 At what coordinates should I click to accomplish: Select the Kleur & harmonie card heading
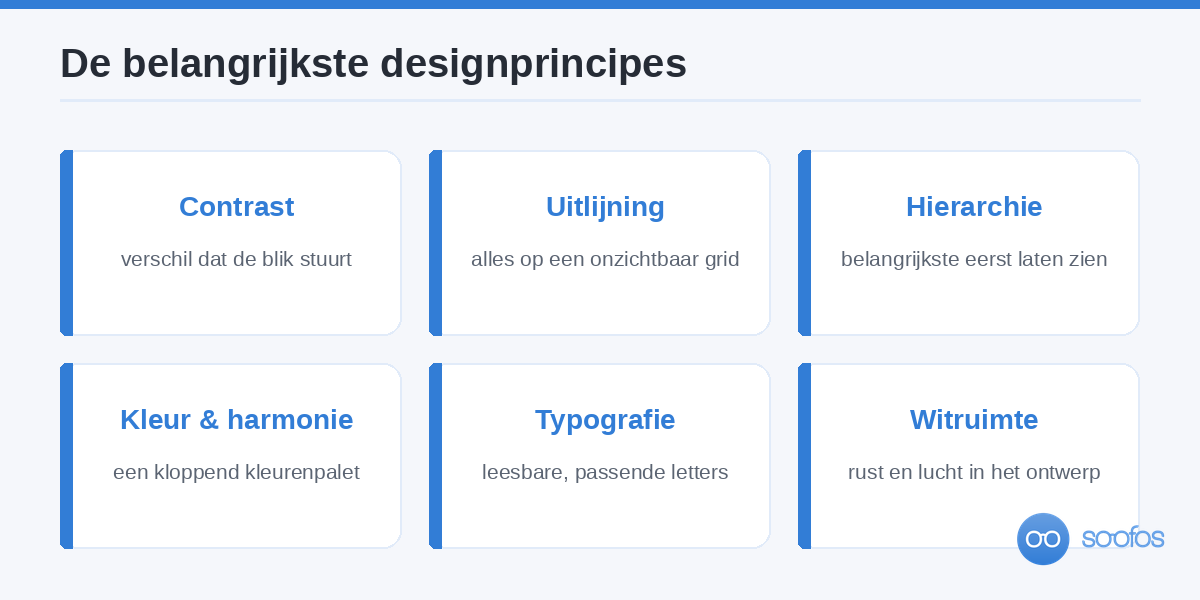[237, 420]
